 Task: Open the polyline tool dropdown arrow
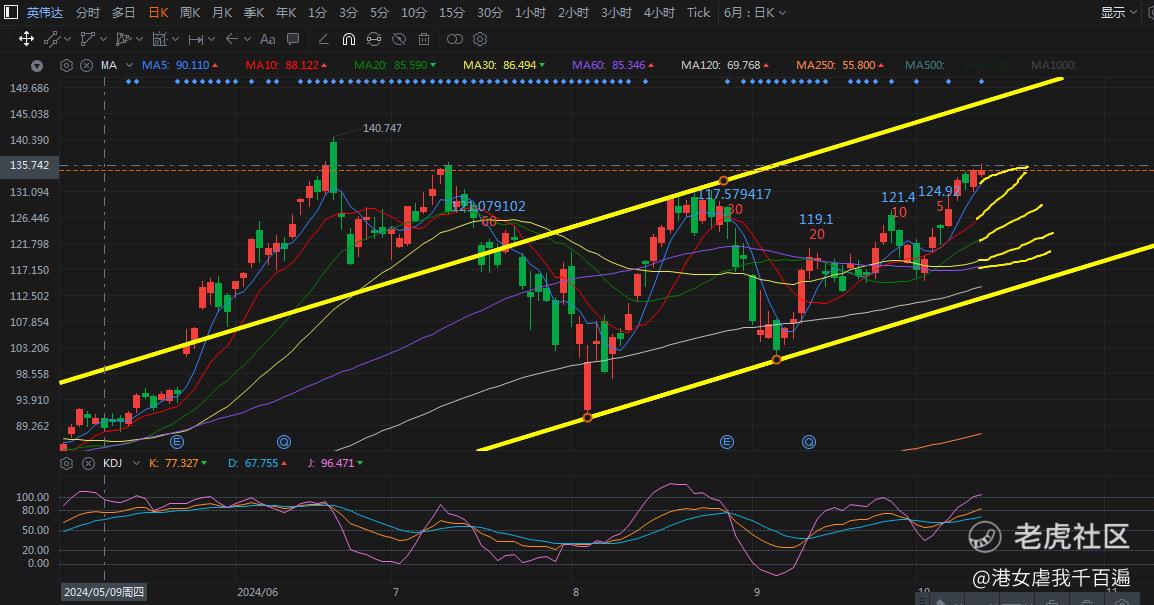tap(103, 39)
